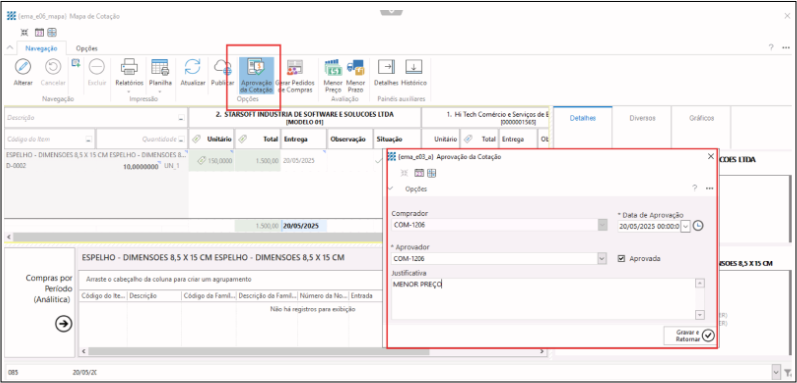Click the arrow circle under Compras por Período
The image size is (797, 383).
[64, 324]
